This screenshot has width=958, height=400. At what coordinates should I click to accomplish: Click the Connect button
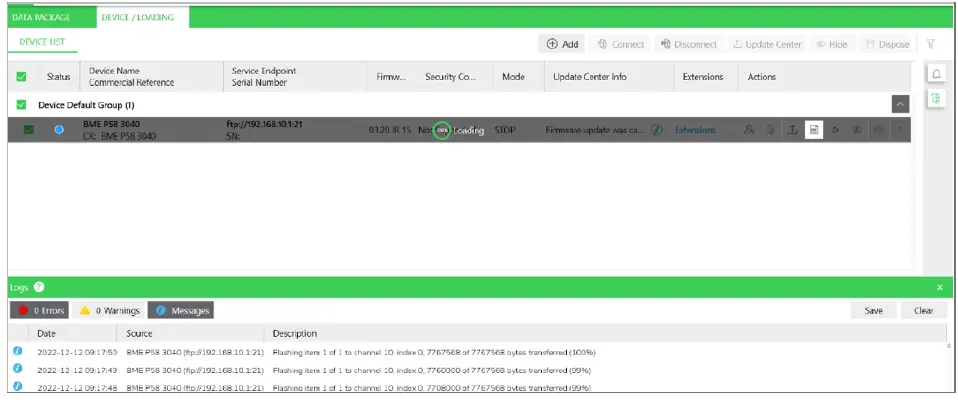click(620, 44)
